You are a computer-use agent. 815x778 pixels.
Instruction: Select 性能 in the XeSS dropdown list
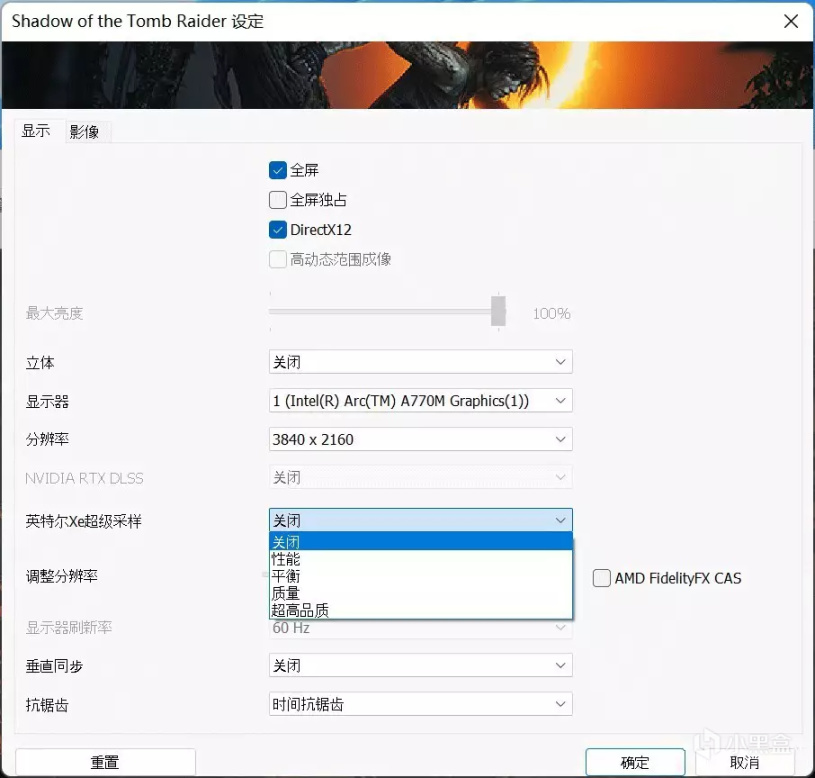pos(420,559)
